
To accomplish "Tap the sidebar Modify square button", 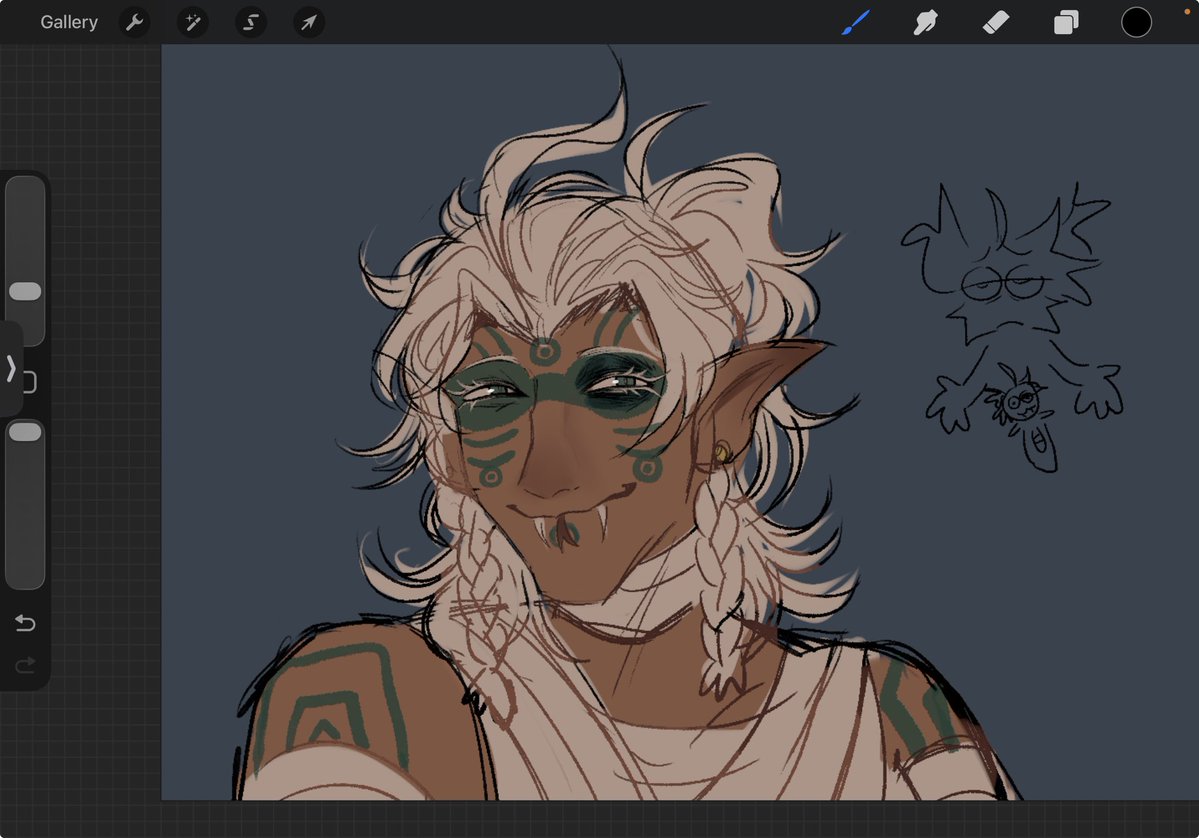I will [31, 382].
